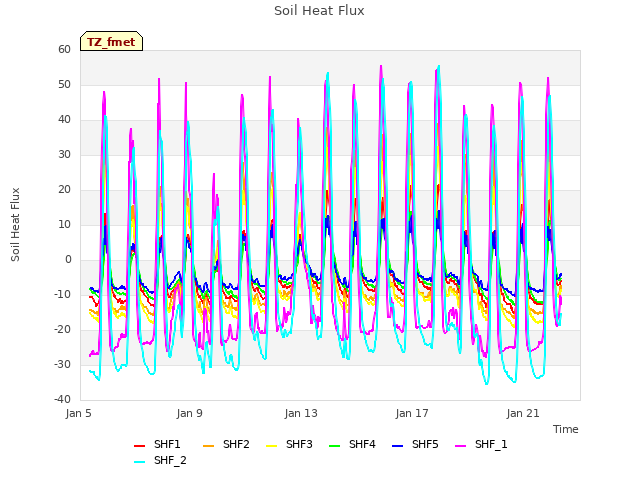Click the Jan 9 x-axis tick label
Image resolution: width=640 pixels, height=480 pixels.
(189, 413)
